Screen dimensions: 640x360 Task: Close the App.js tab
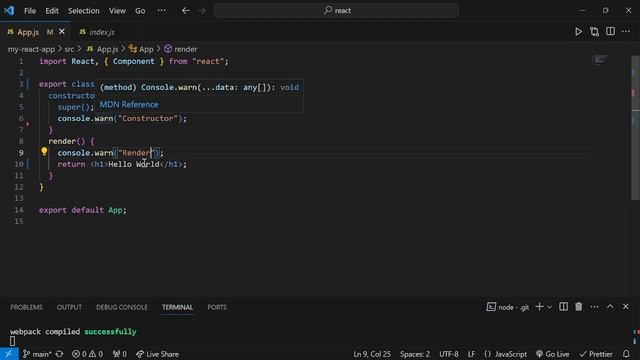(62, 31)
